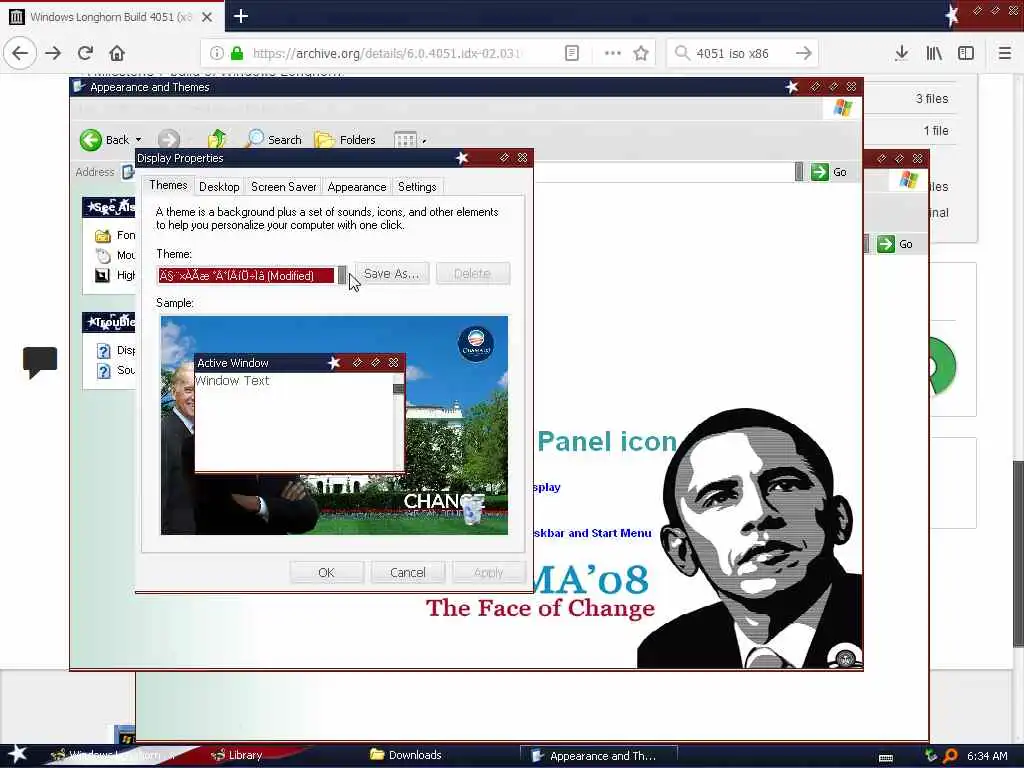Toggle Folders pane in explorer toolbar
Image resolution: width=1024 pixels, height=768 pixels.
pyautogui.click(x=345, y=139)
